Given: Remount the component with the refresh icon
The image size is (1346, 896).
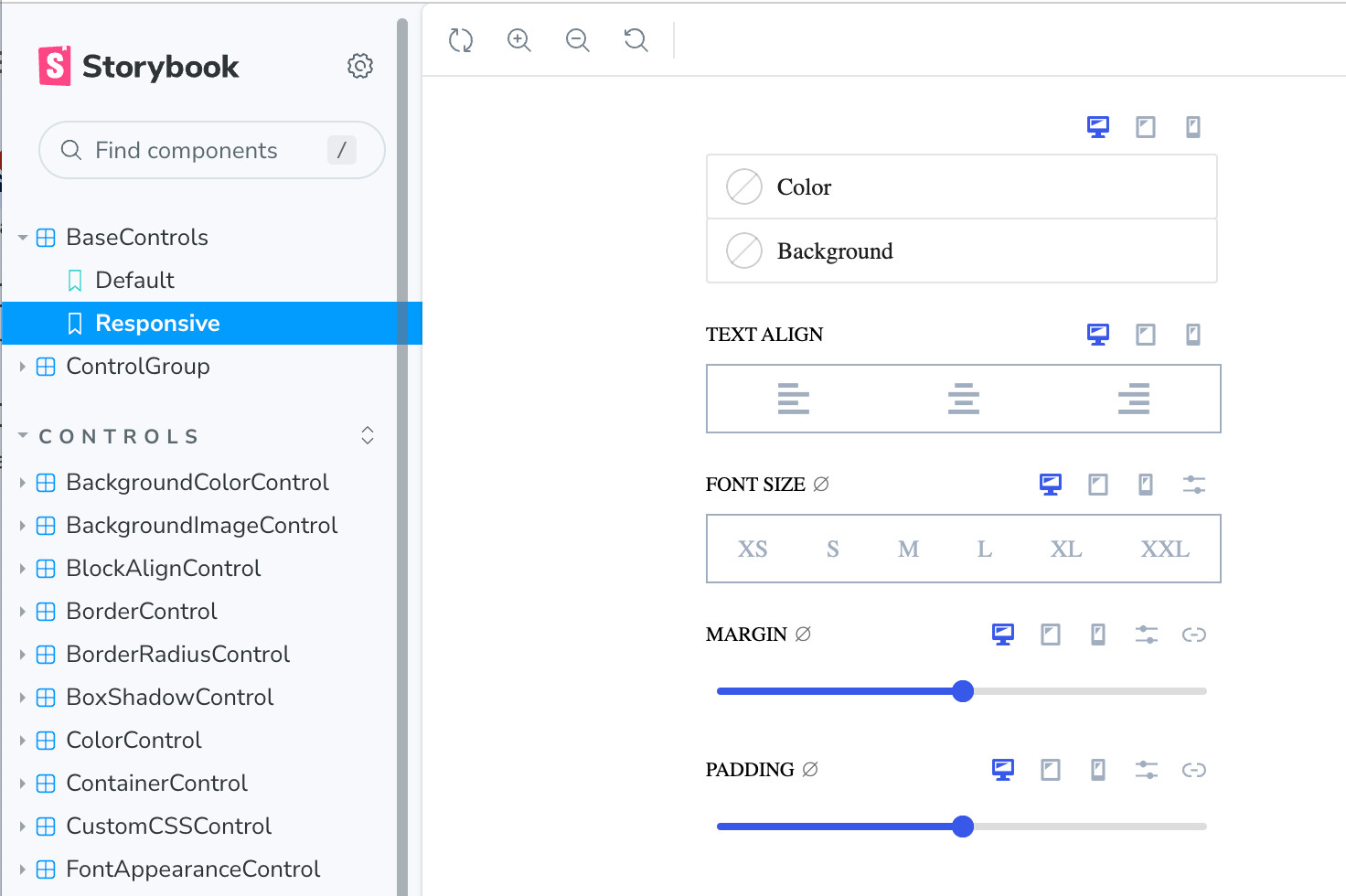Looking at the screenshot, I should [460, 40].
